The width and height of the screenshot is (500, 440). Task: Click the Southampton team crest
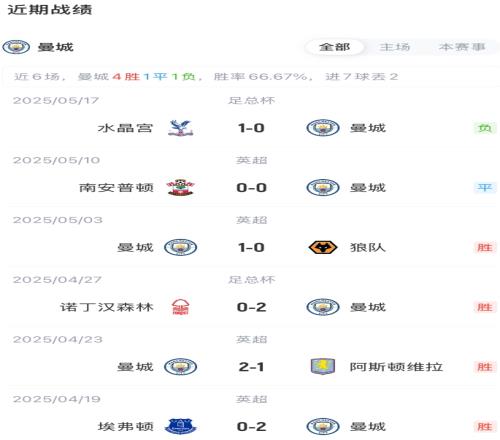pos(180,188)
